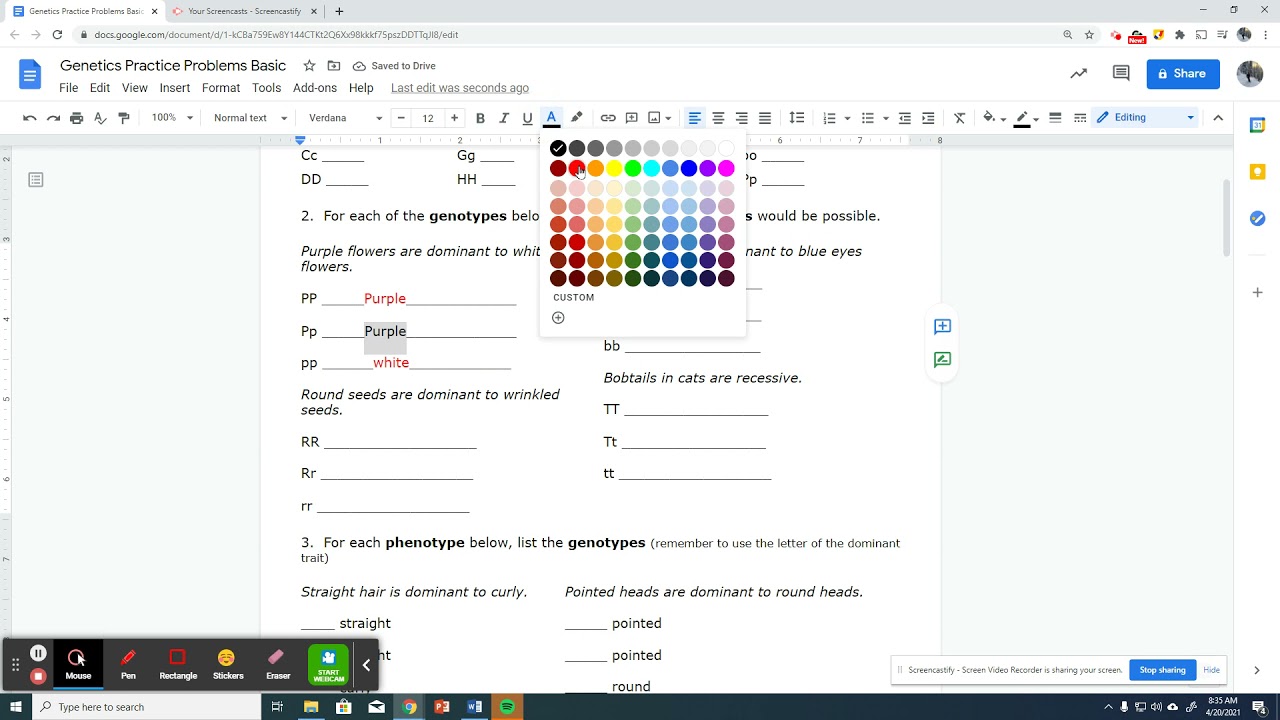Click the Stop sharing button
Viewport: 1280px width, 720px height.
tap(1162, 670)
